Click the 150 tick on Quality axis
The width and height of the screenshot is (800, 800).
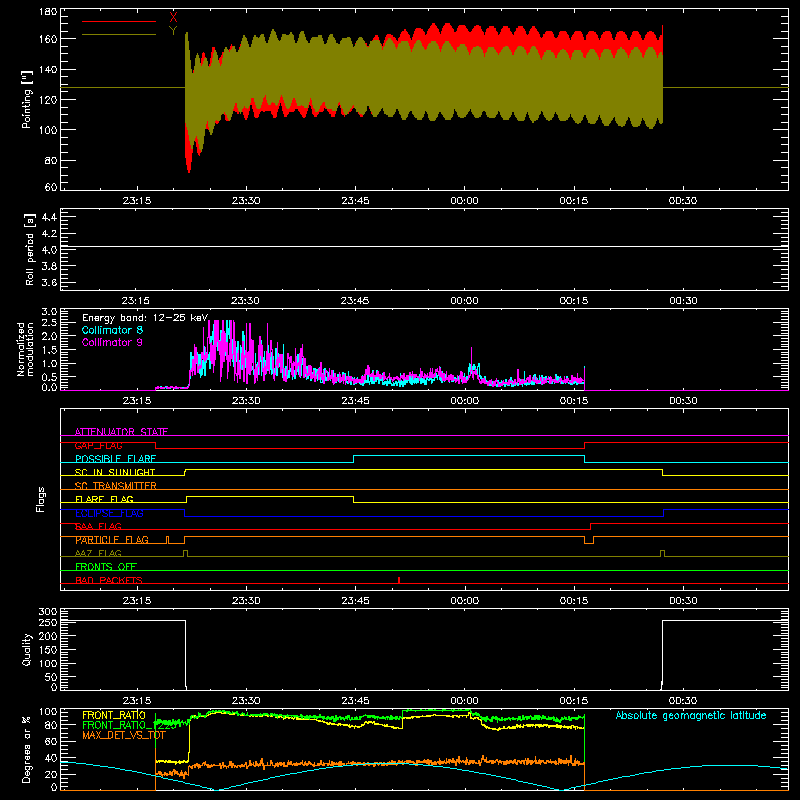48,650
